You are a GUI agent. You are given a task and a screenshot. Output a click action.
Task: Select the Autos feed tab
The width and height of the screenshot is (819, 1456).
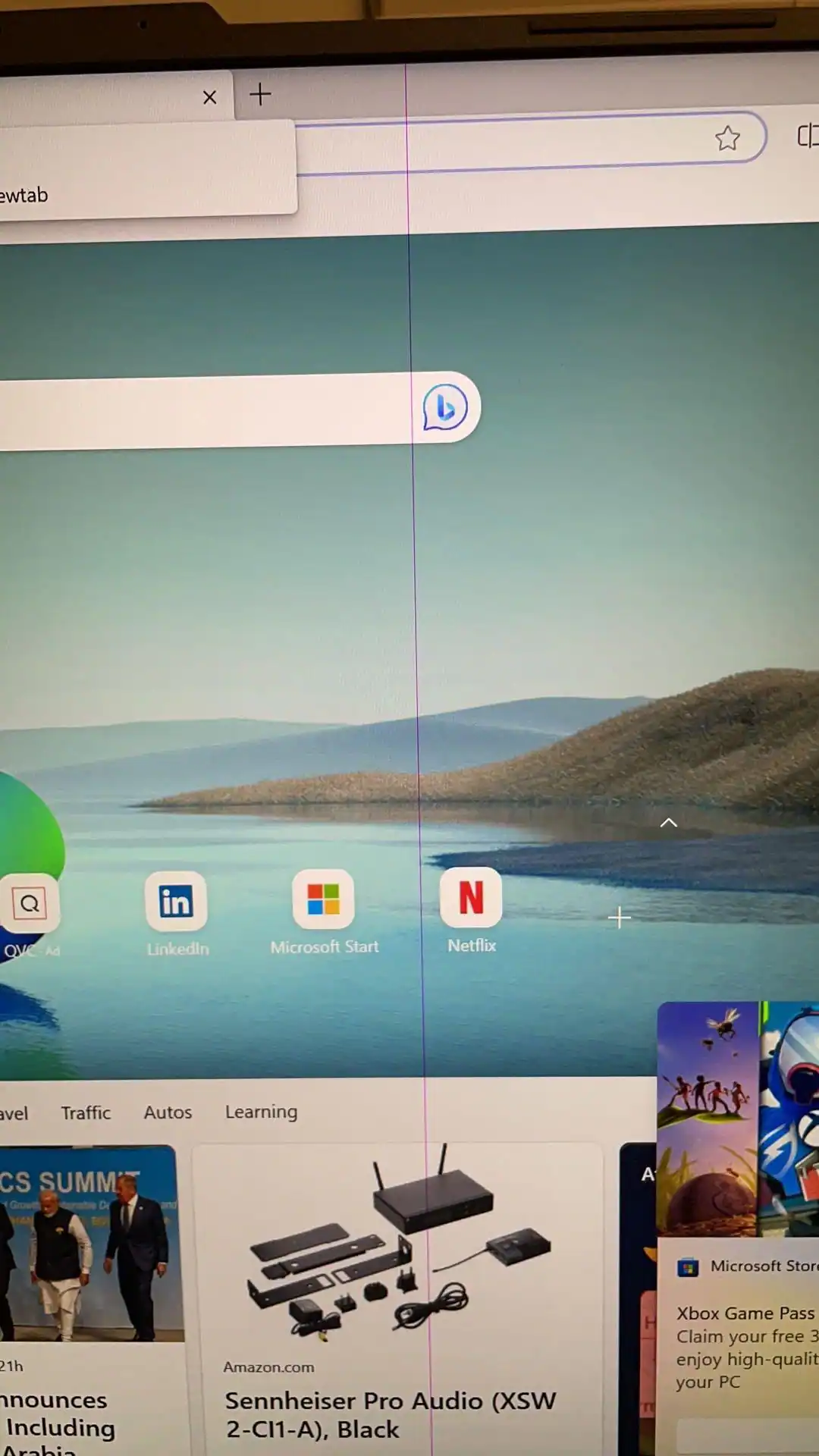[x=168, y=1112]
